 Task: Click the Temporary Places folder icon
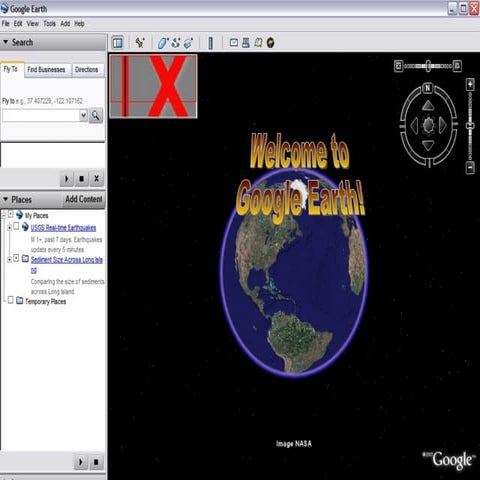20,301
